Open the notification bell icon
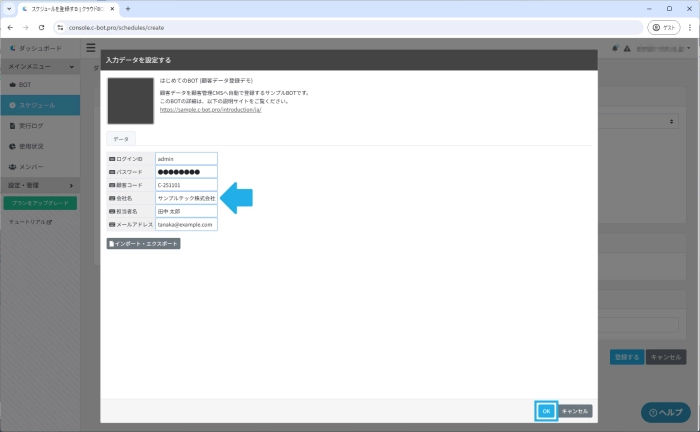 pyautogui.click(x=613, y=48)
